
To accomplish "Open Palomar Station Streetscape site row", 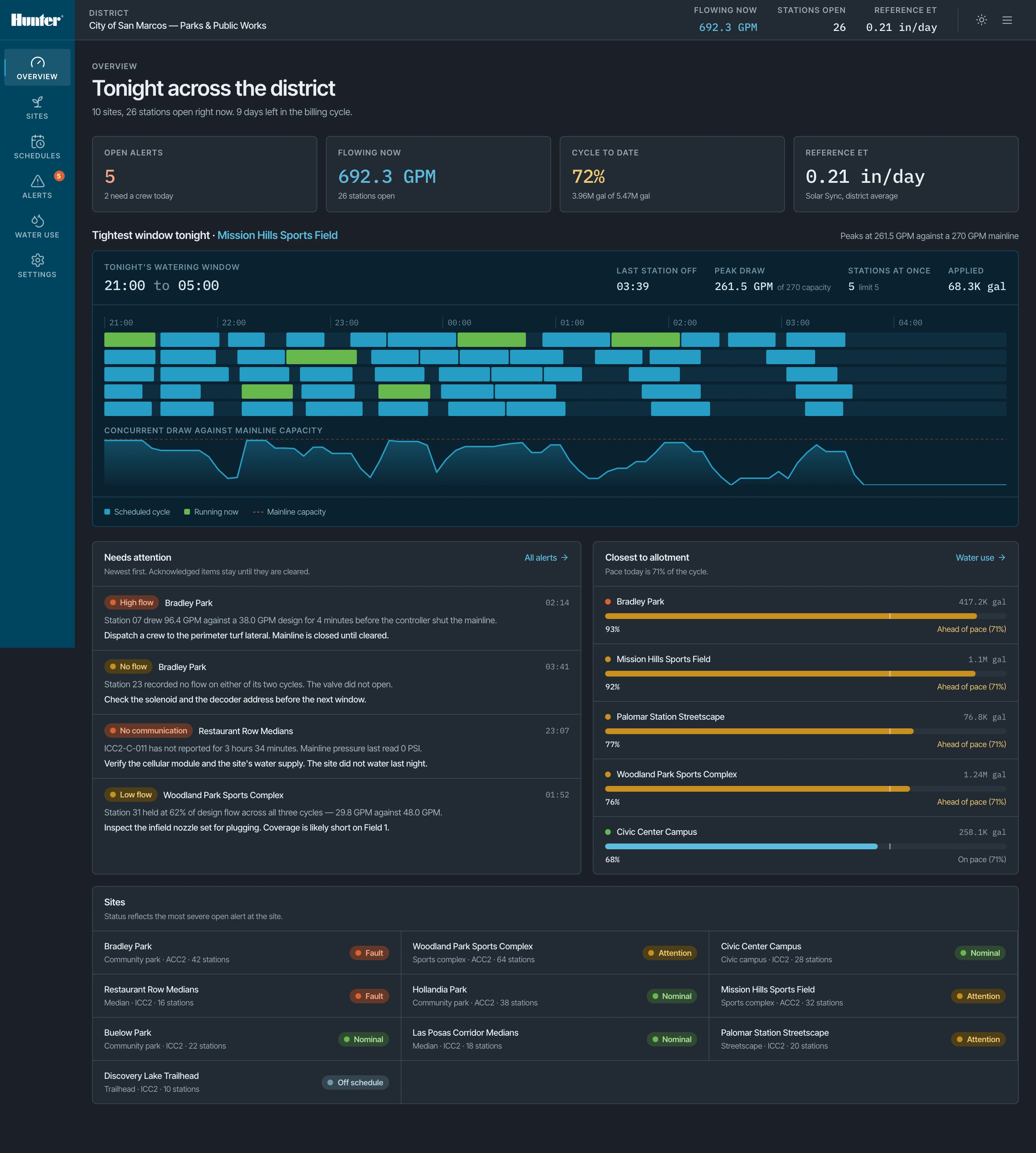I will tap(863, 1039).
